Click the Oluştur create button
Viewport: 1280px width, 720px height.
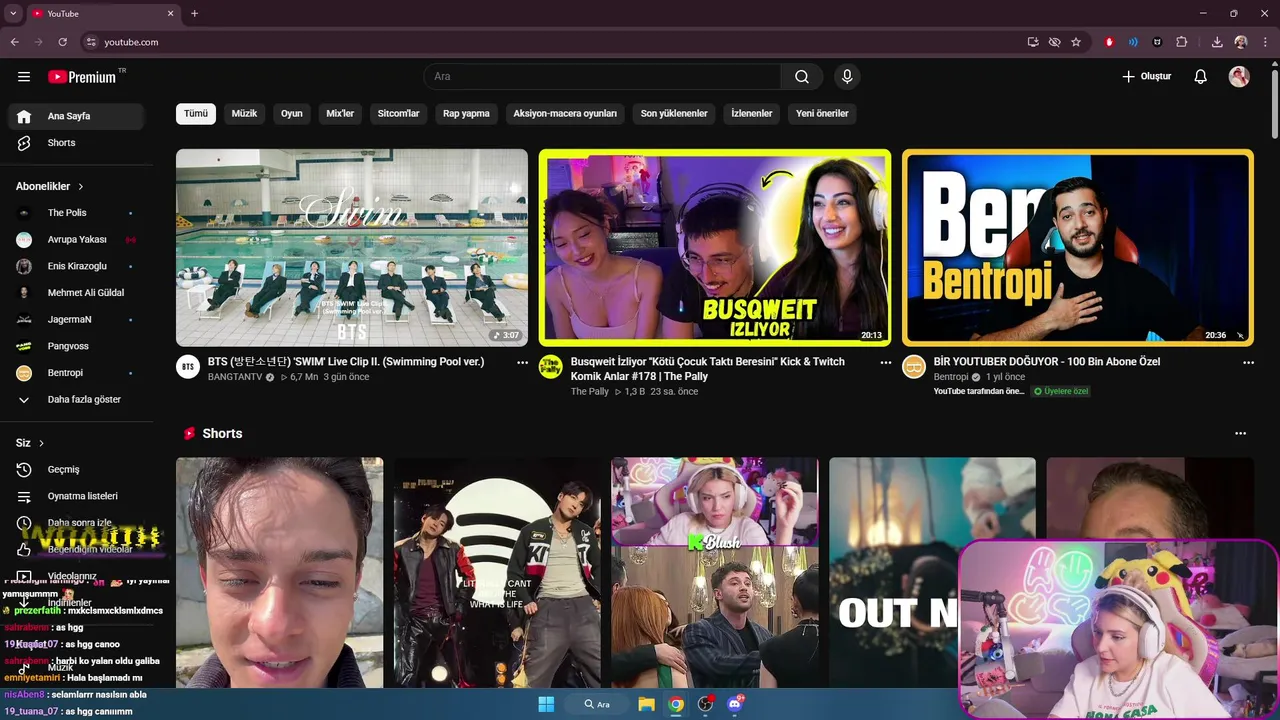click(x=1146, y=77)
